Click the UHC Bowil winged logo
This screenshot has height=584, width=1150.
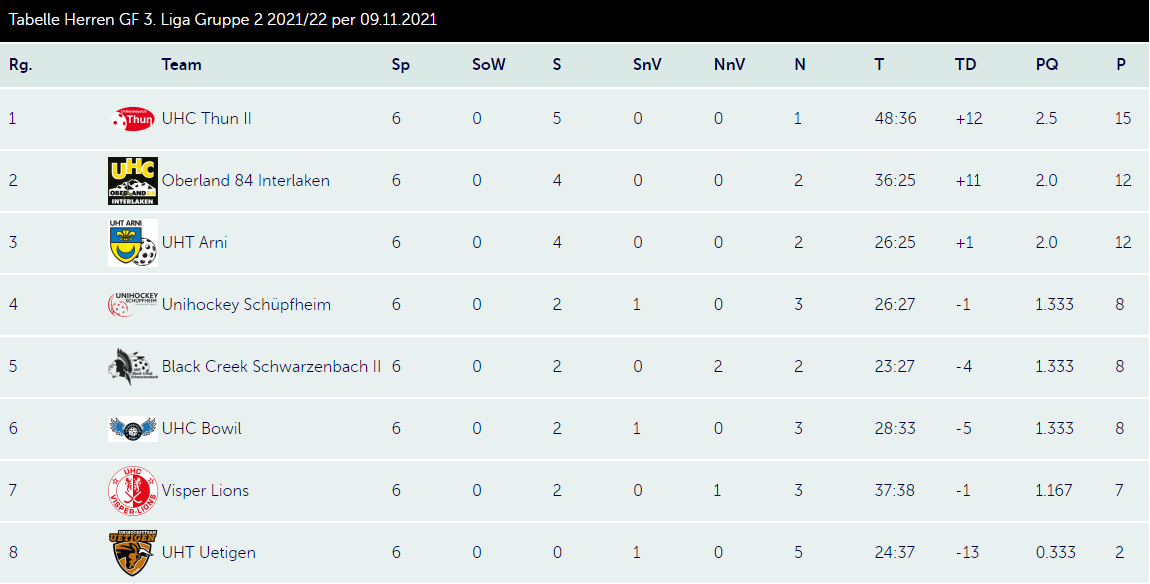[x=133, y=428]
